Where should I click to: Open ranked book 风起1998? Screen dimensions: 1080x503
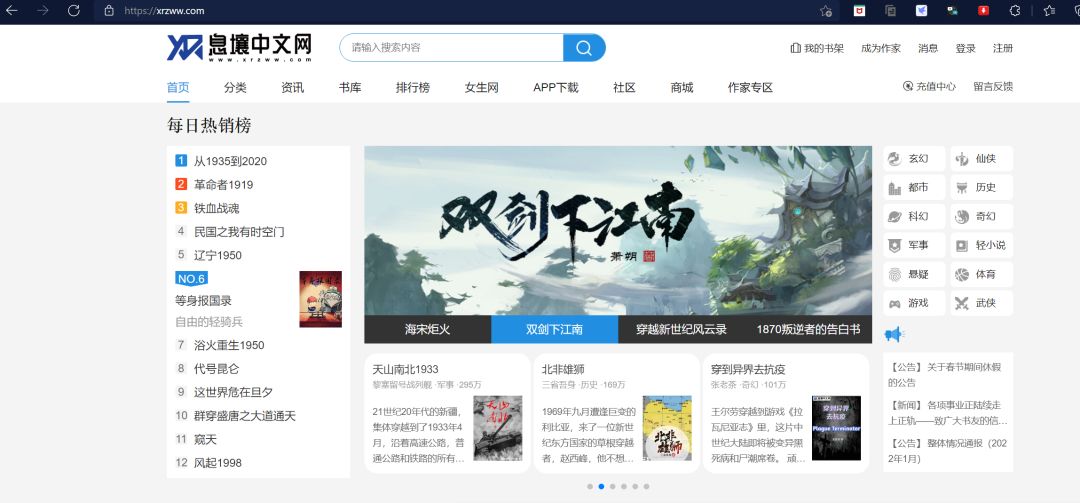(x=218, y=463)
